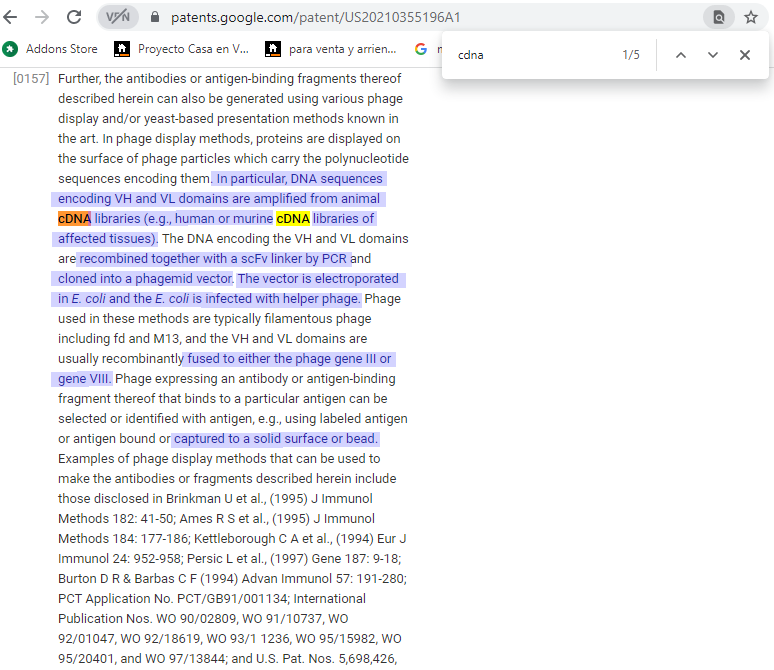Open the Addons Store bookmark
774x670 pixels.
(52, 48)
